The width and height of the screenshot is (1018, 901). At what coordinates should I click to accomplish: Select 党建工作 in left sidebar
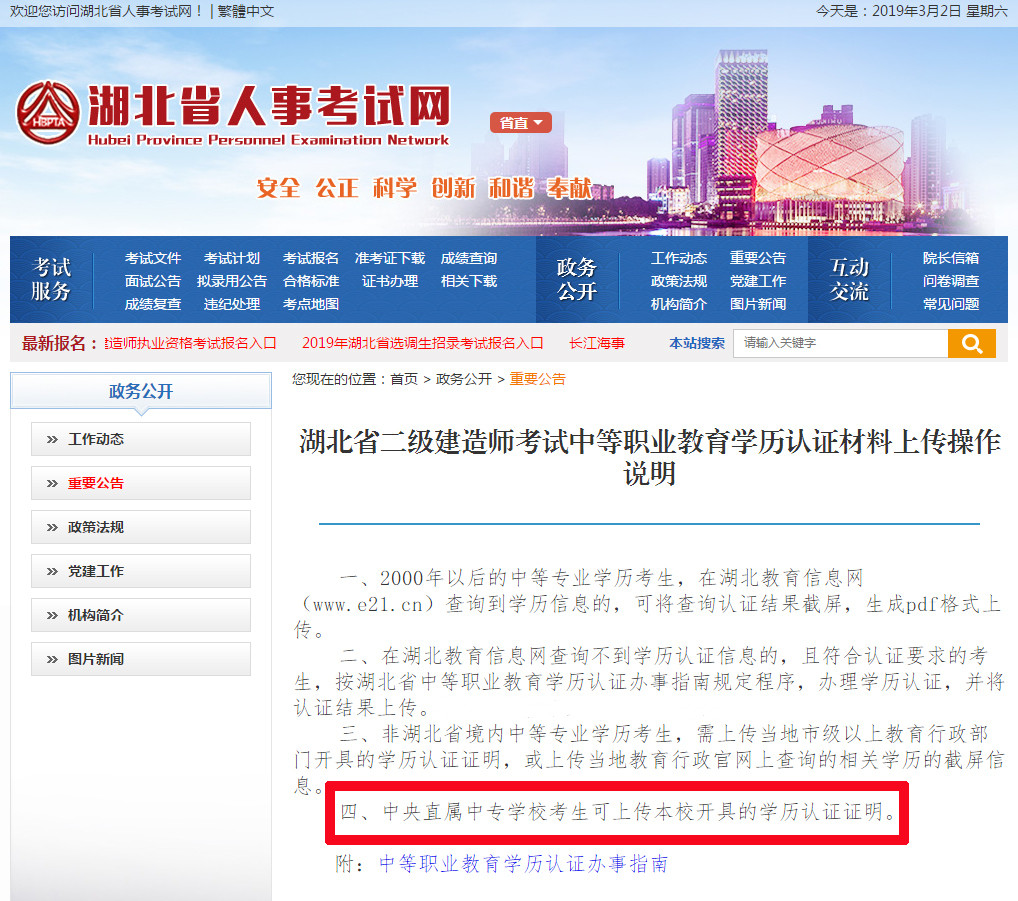tap(141, 571)
